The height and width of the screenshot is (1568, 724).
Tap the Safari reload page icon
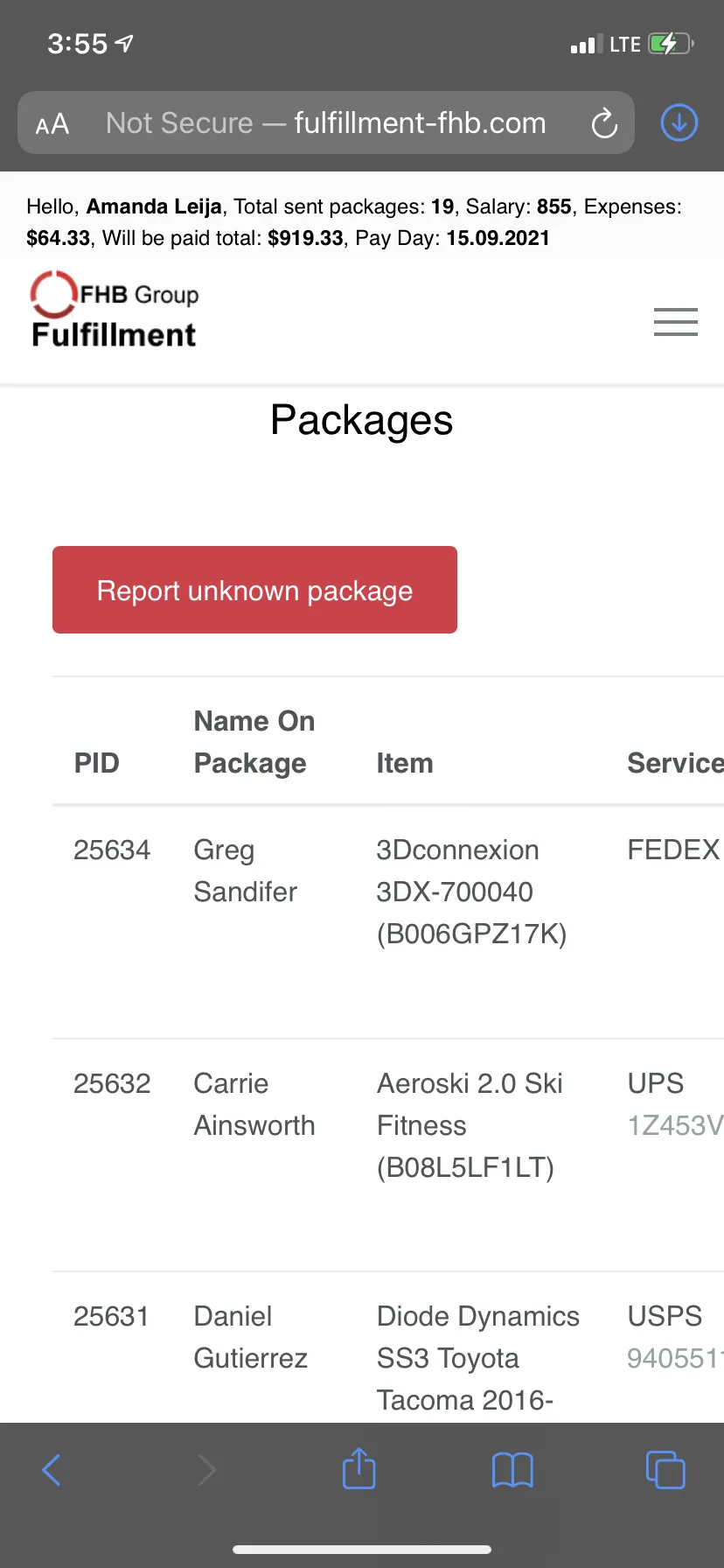[604, 123]
